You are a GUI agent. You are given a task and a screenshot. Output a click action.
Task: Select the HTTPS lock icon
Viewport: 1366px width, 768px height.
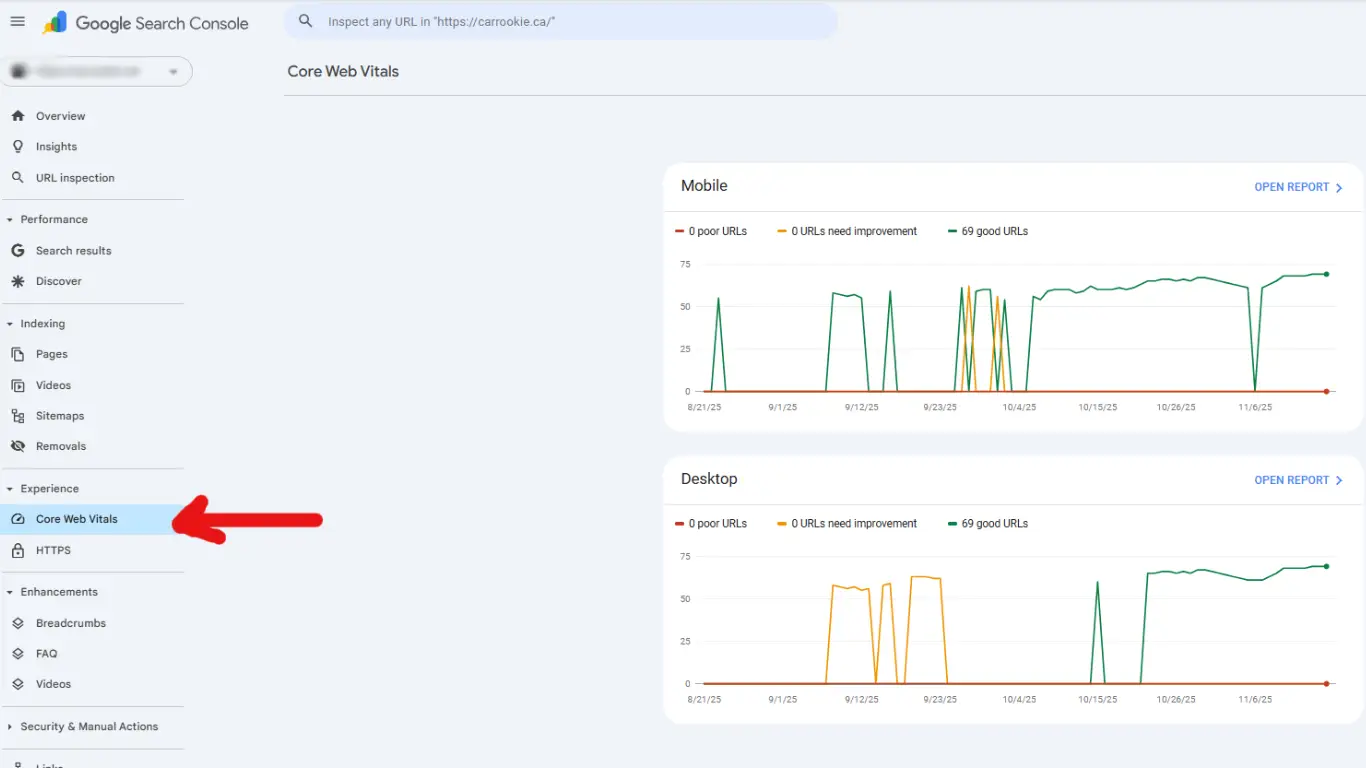point(20,550)
